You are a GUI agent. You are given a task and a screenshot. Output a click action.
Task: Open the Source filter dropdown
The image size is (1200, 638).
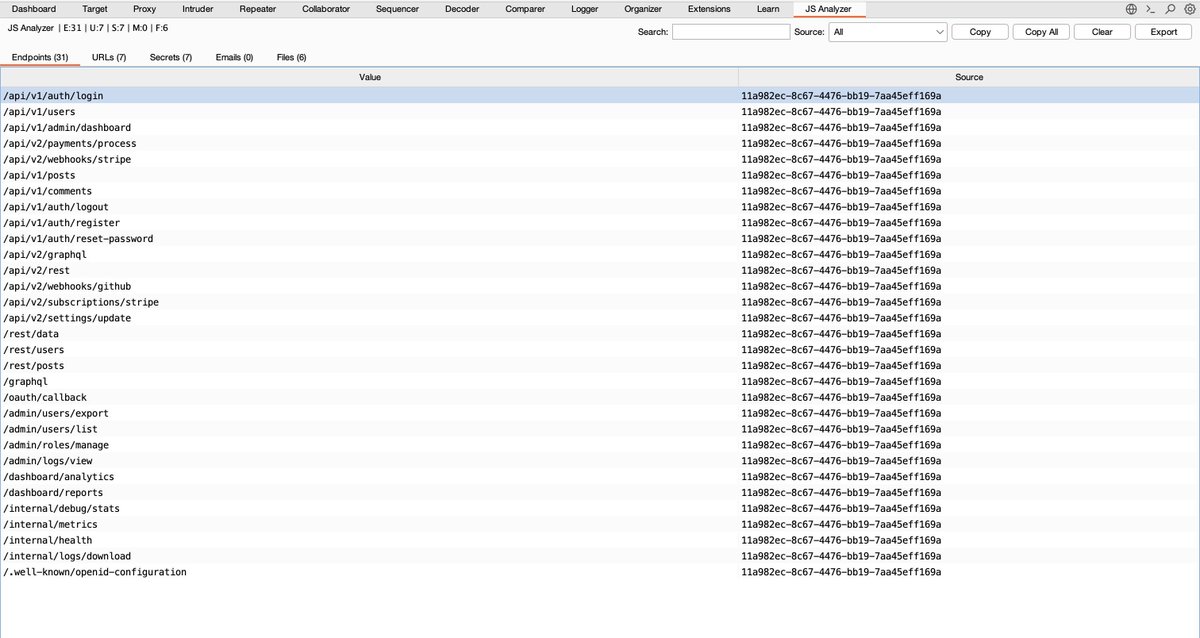click(888, 32)
